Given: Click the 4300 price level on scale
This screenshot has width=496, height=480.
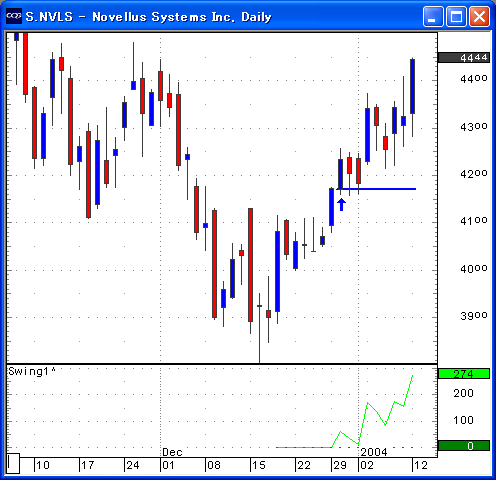Looking at the screenshot, I should 474,127.
